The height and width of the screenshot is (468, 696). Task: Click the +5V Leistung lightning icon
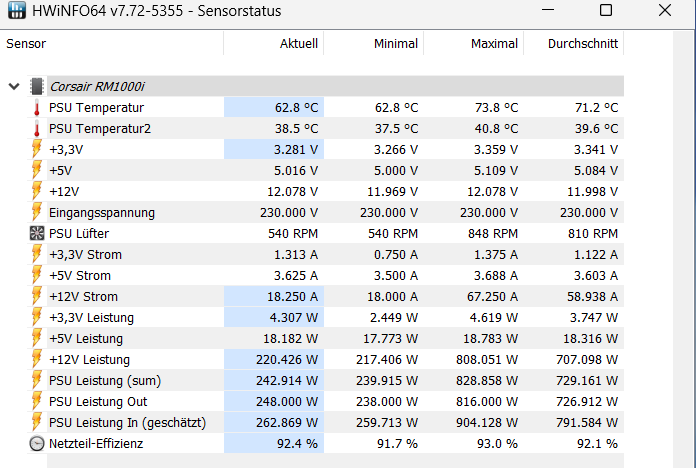37,338
